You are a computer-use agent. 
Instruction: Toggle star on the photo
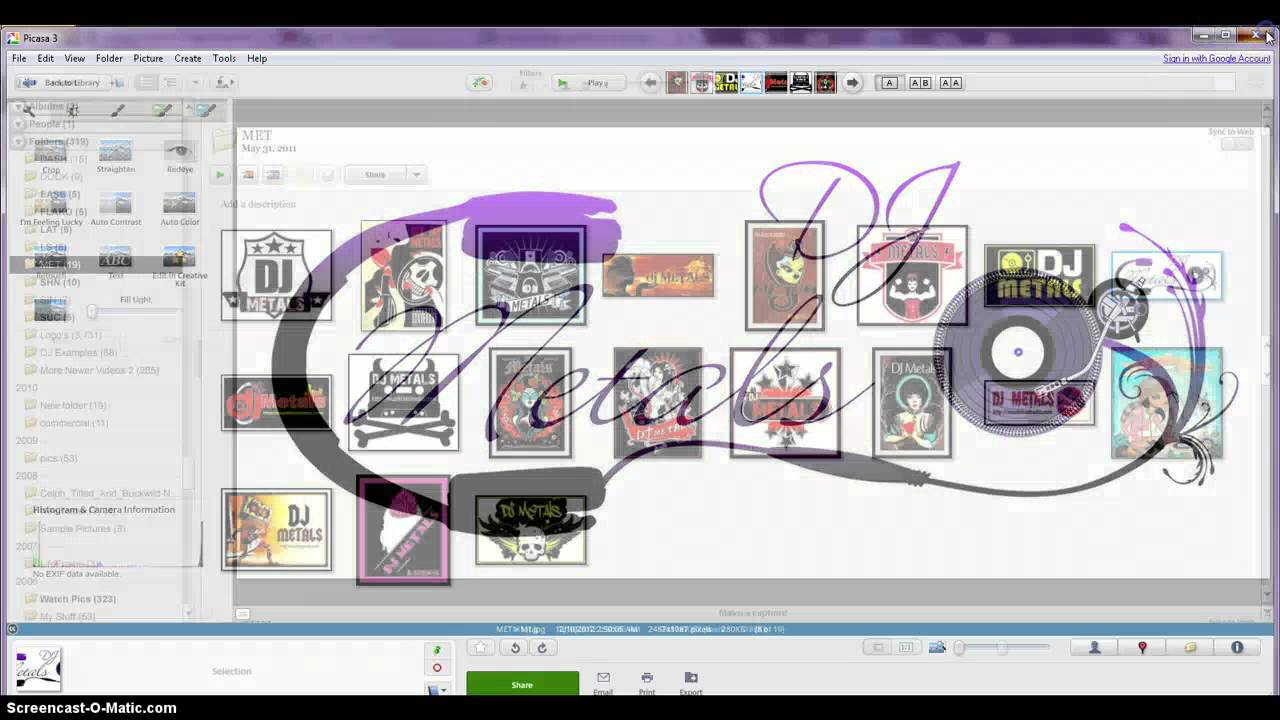[481, 648]
